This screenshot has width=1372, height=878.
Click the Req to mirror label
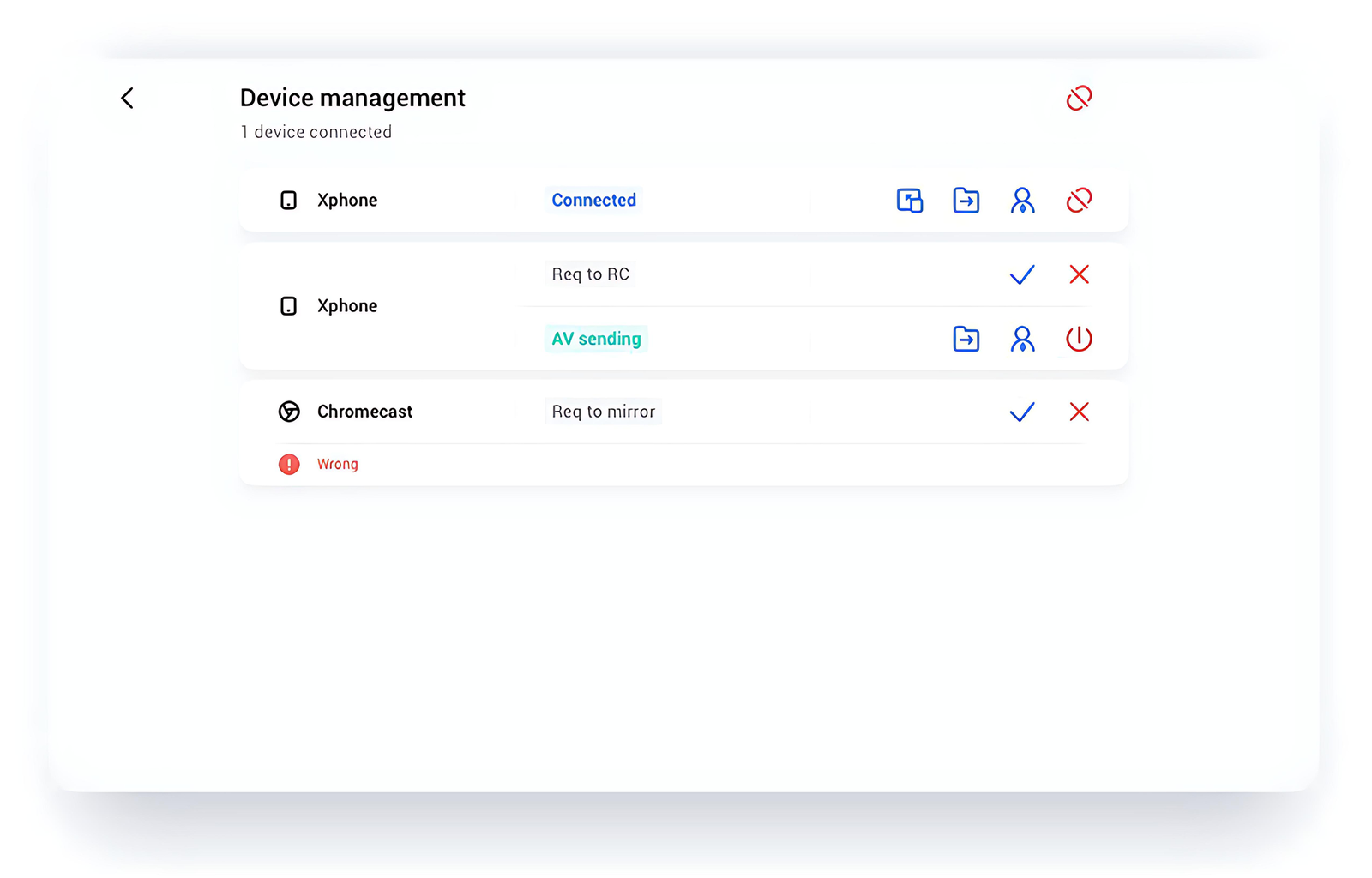(x=603, y=412)
